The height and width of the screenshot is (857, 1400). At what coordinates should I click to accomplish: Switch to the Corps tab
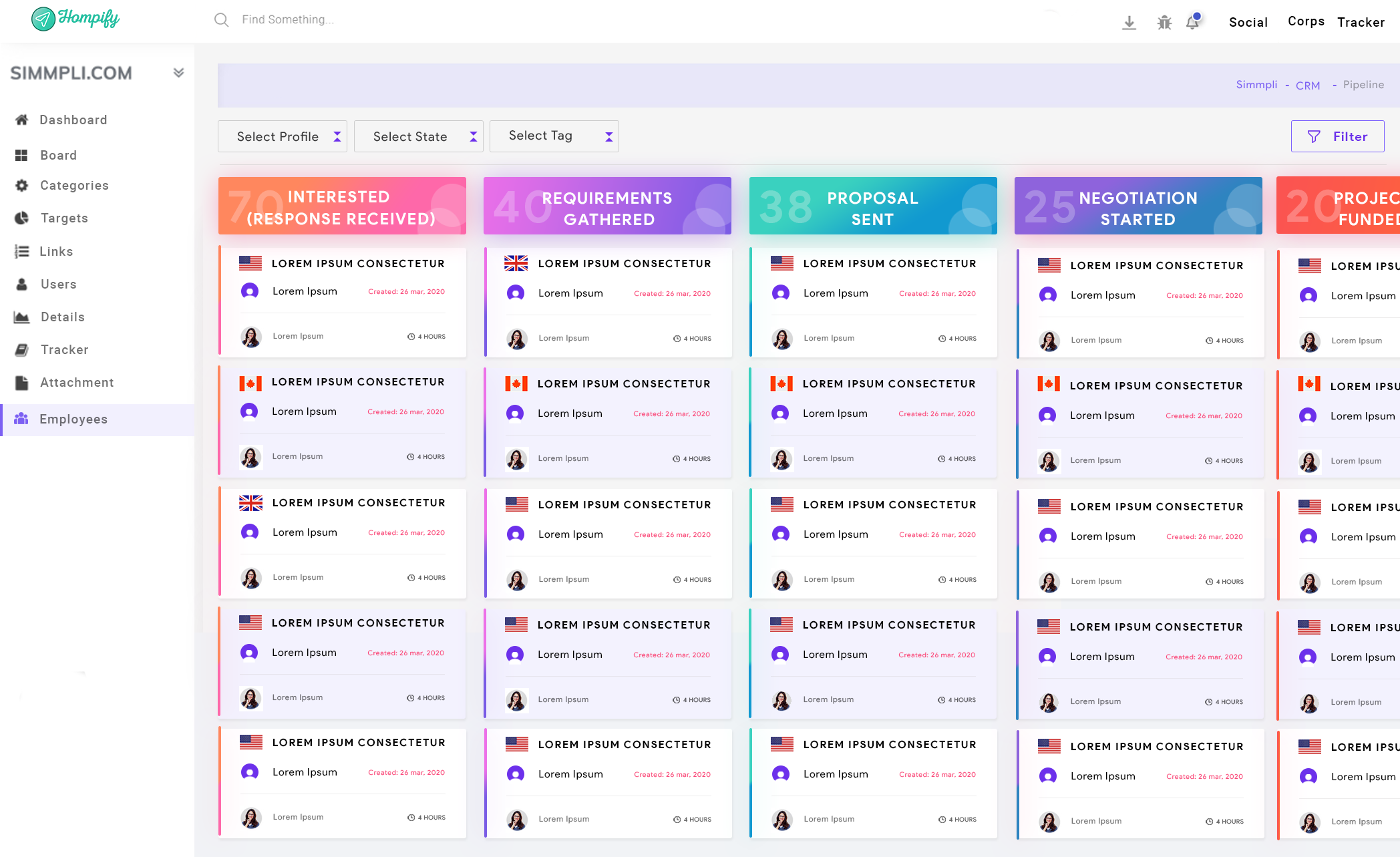pos(1306,21)
